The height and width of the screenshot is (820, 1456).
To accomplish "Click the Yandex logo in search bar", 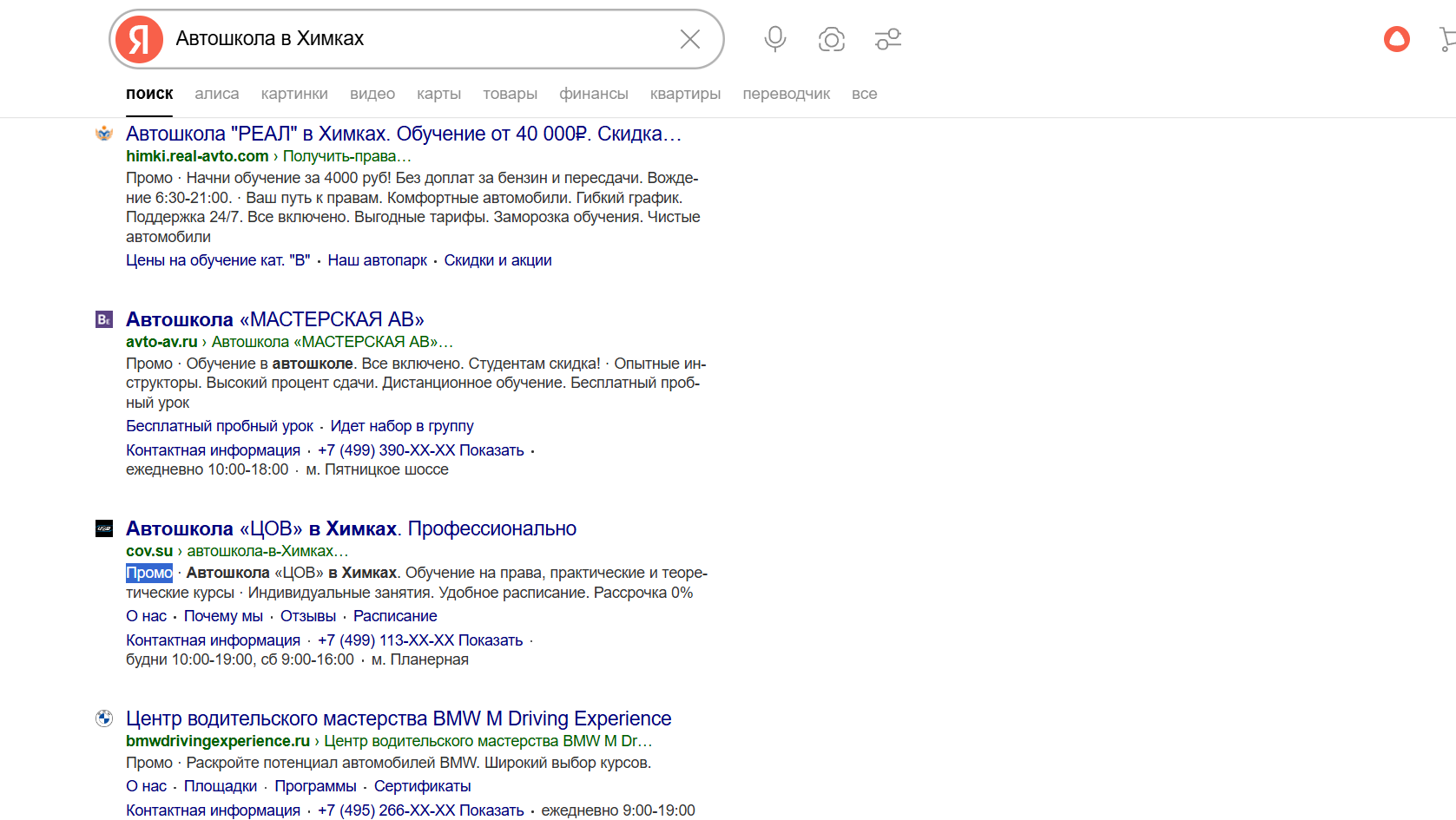I will pos(139,39).
